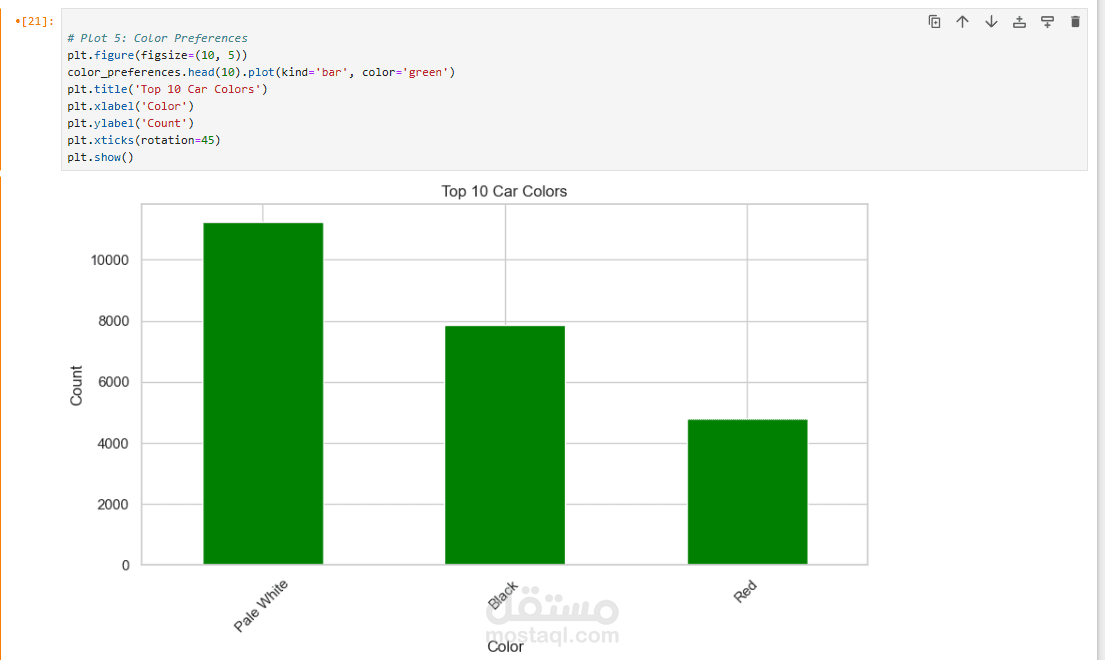Duplicate this cell with the copy icon
Image resolution: width=1105 pixels, height=660 pixels.
point(934,22)
